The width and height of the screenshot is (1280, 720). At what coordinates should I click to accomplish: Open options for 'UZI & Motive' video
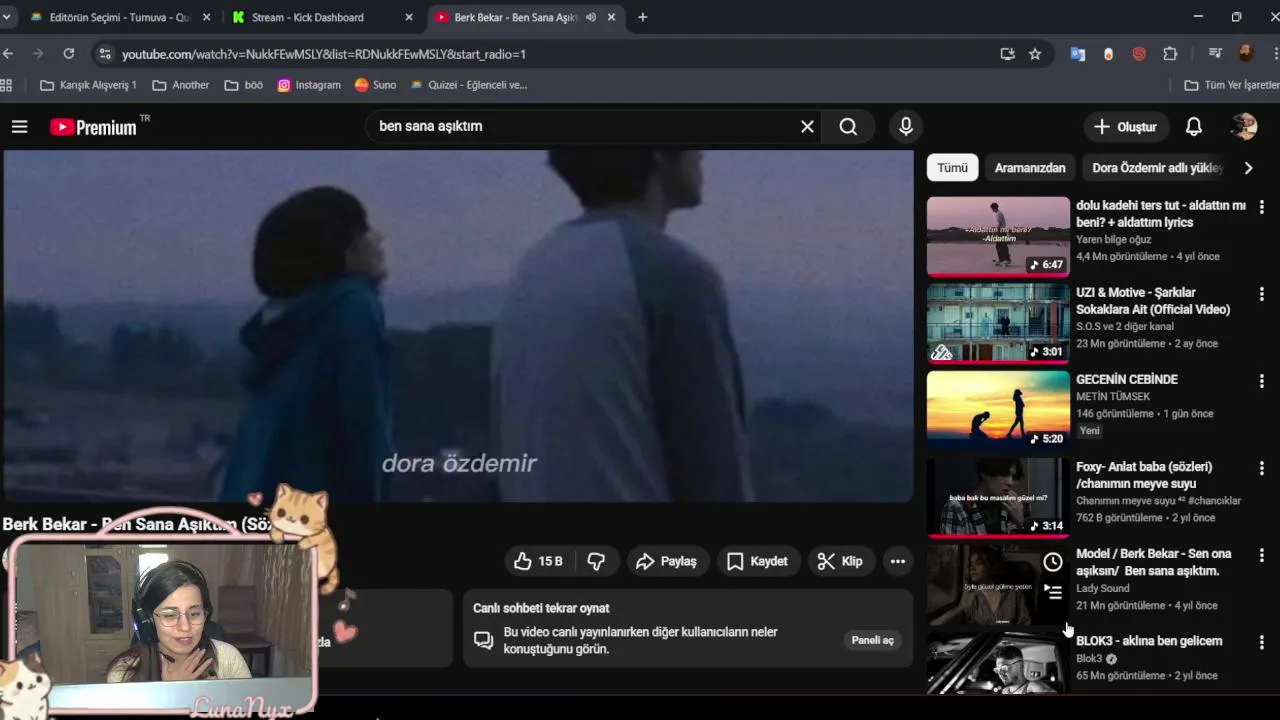[1261, 294]
